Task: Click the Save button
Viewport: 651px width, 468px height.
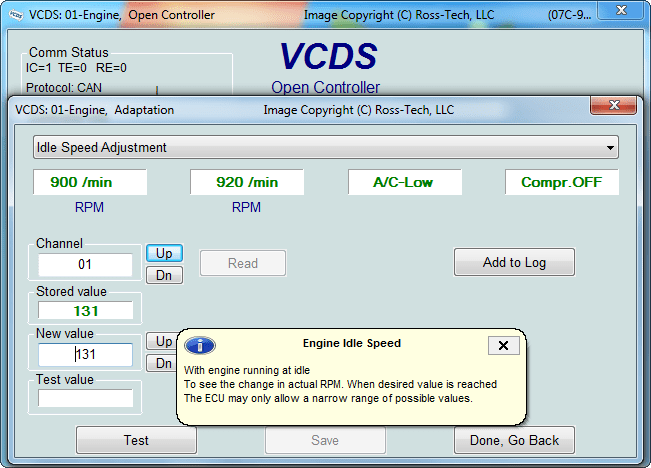Action: (x=325, y=440)
